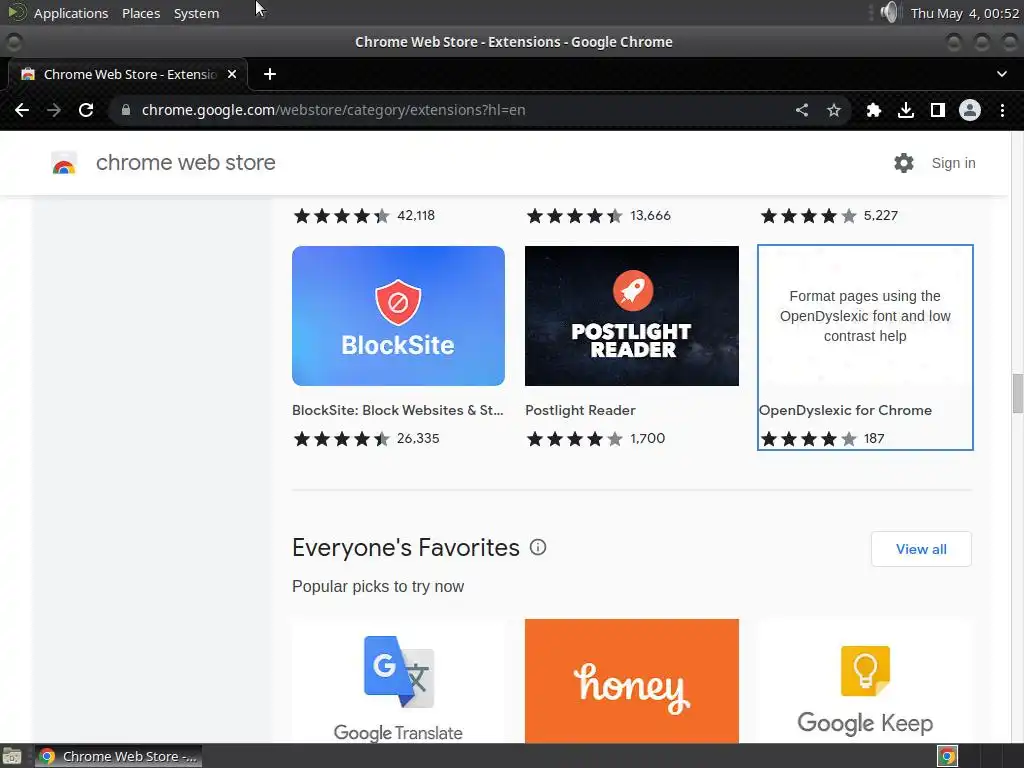The image size is (1024, 768).
Task: Click the clock showing Thu May 4, 00:52
Action: click(965, 13)
